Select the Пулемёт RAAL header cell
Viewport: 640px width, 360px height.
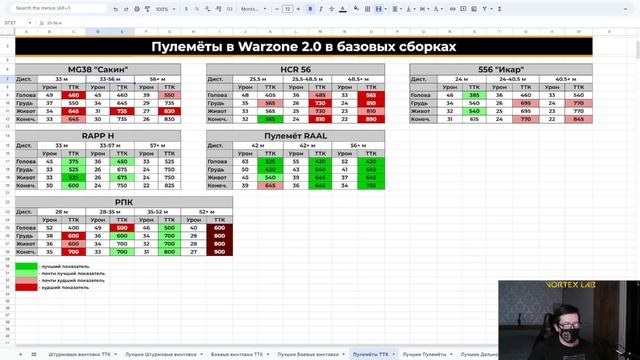pos(296,136)
